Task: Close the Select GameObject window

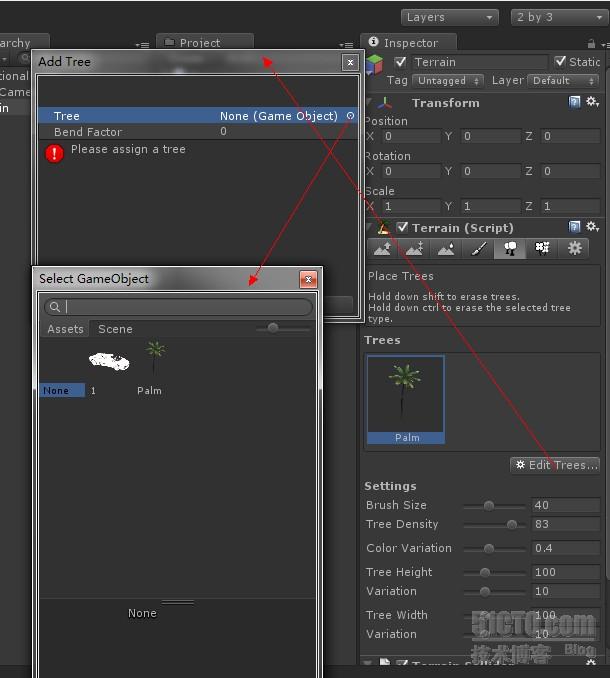Action: coord(308,279)
